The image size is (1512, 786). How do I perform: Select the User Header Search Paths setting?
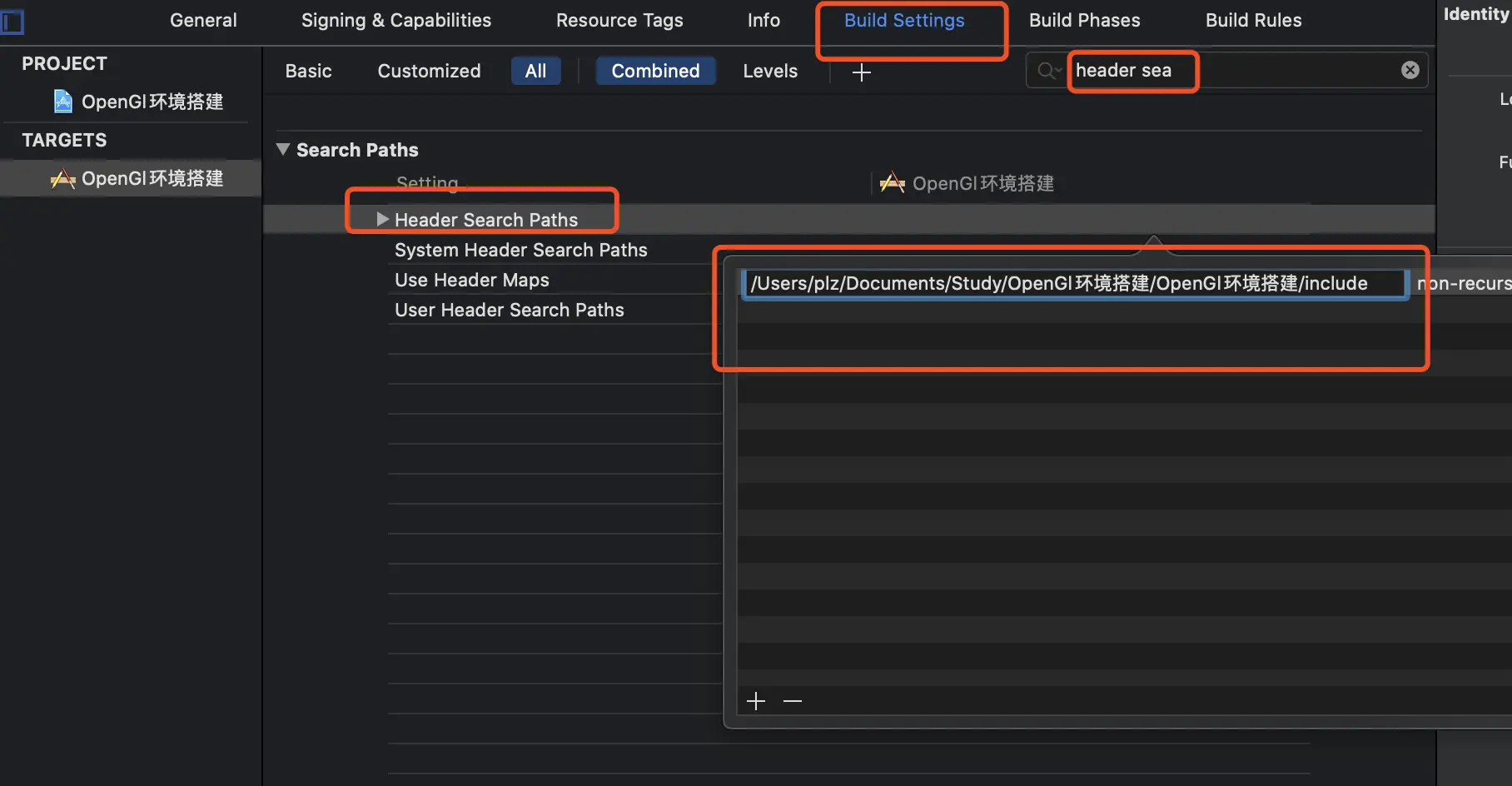pyautogui.click(x=510, y=310)
